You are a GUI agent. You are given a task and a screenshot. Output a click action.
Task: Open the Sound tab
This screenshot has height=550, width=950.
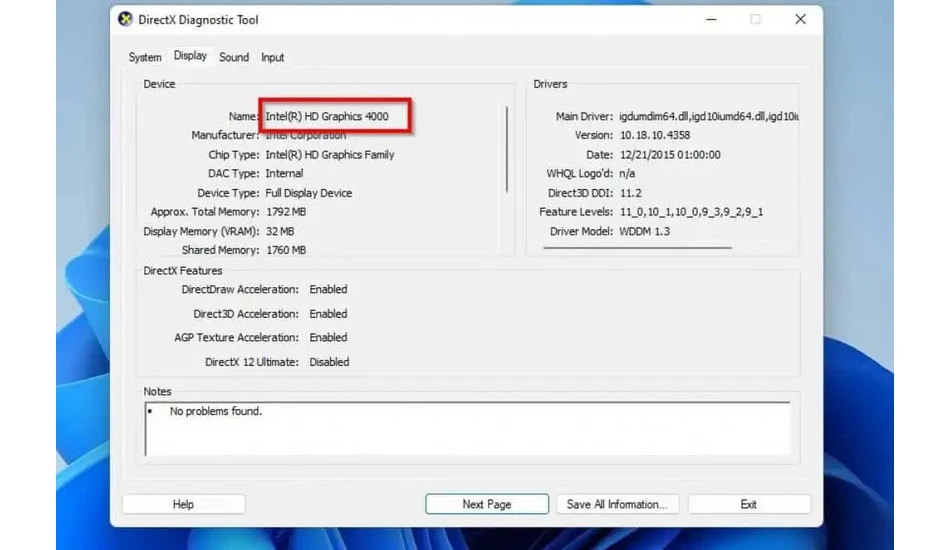[x=234, y=57]
